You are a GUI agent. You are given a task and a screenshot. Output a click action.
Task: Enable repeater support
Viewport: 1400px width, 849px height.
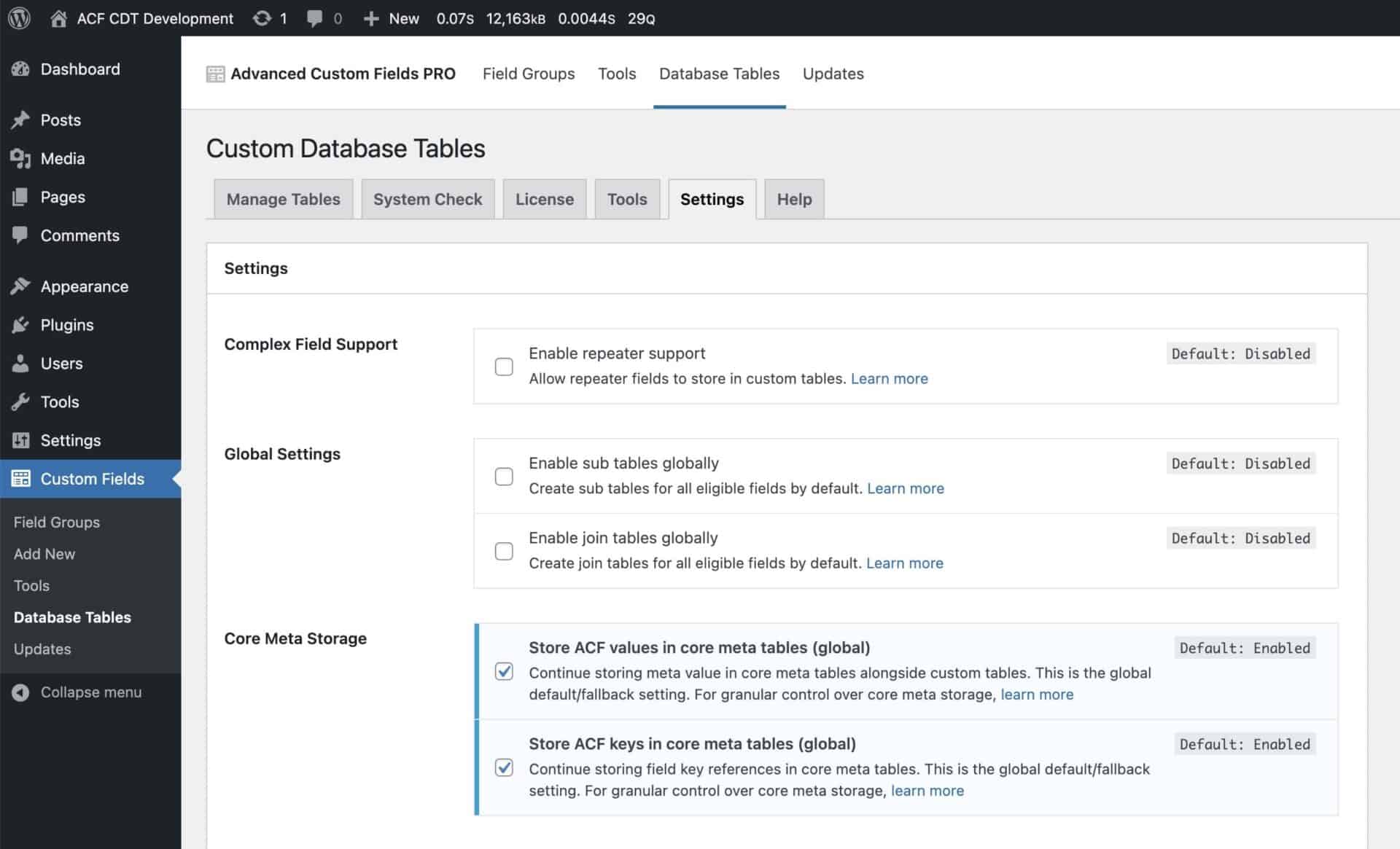tap(504, 367)
